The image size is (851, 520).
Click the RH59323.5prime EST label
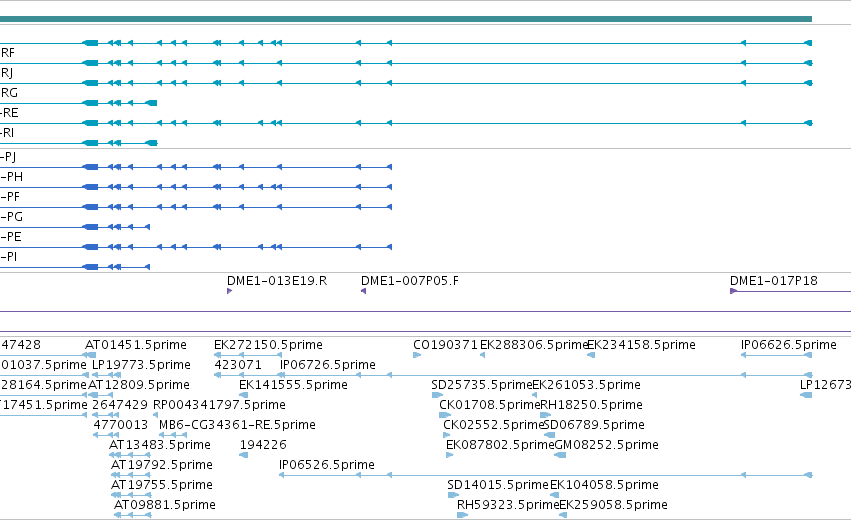coord(508,505)
